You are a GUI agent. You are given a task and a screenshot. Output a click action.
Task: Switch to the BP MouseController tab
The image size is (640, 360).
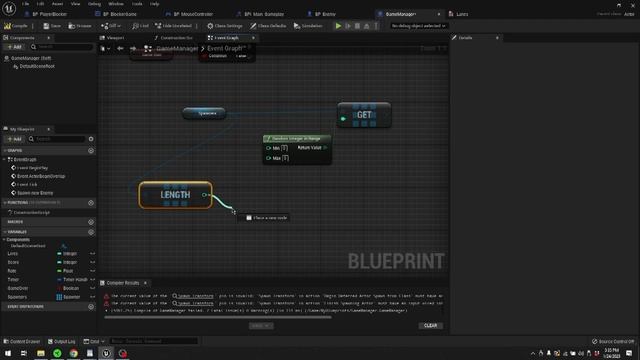[193, 14]
